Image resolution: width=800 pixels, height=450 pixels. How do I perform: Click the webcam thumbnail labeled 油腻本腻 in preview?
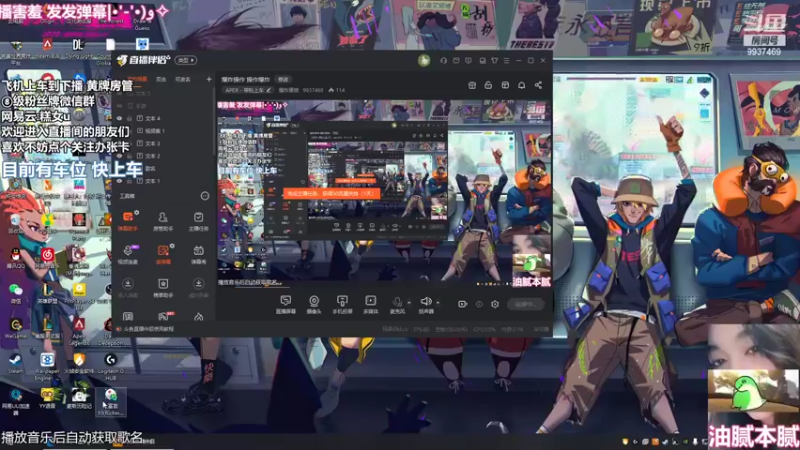[x=531, y=260]
